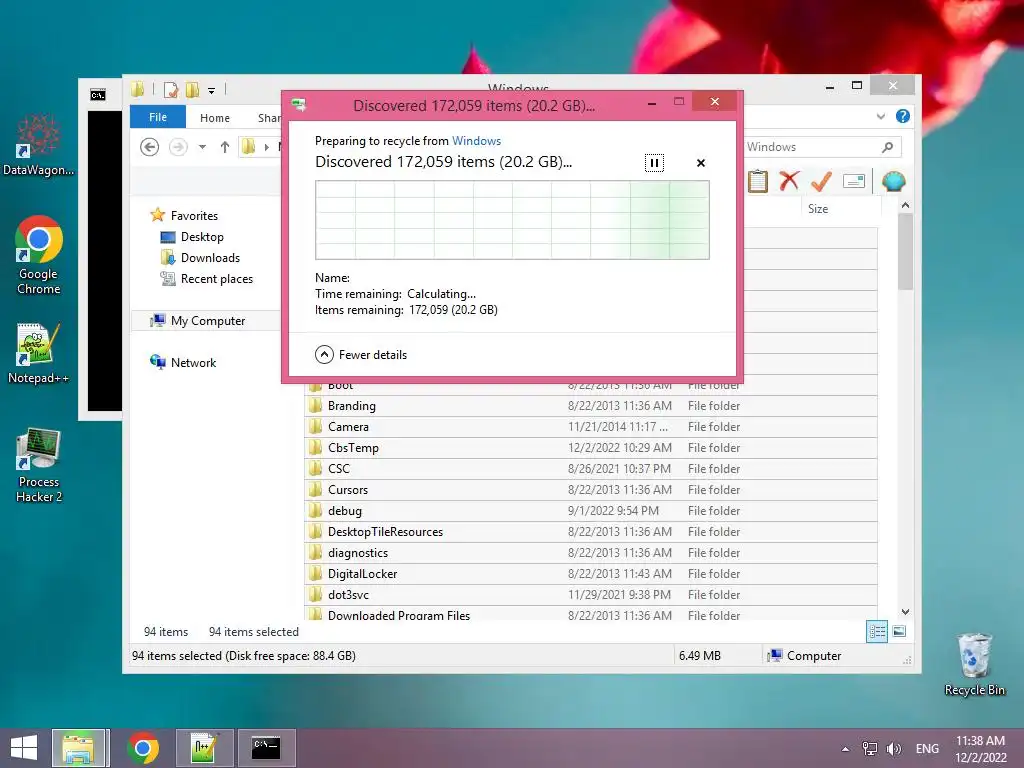Select the DigitalLocker folder

click(x=590, y=573)
